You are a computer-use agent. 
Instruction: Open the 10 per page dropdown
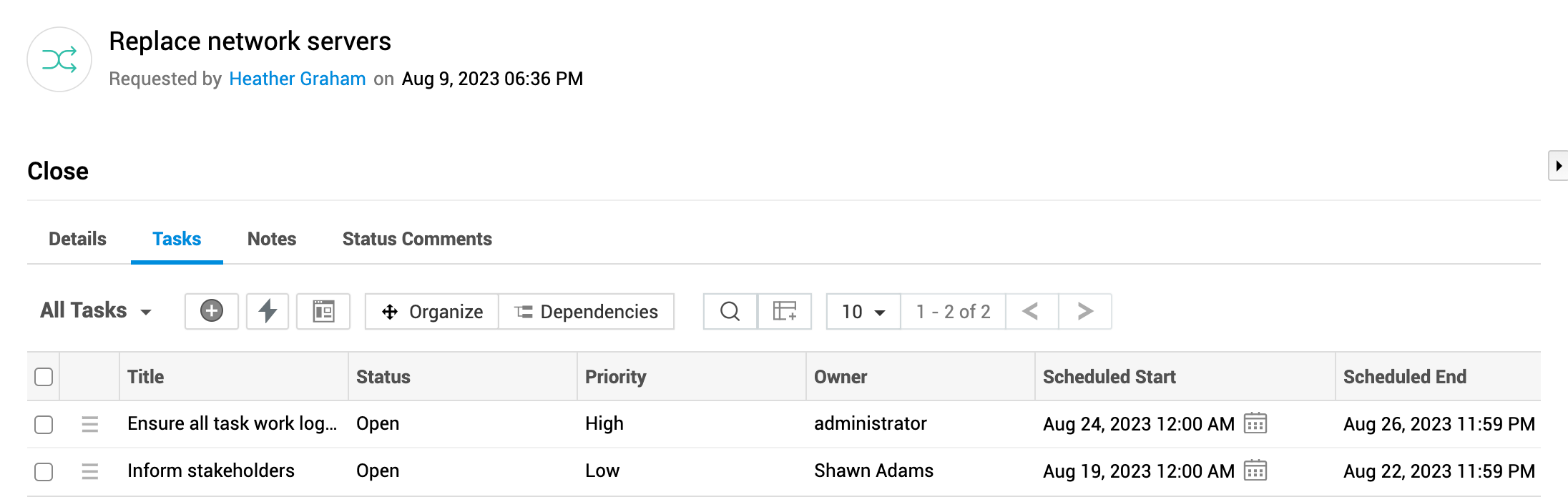[863, 312]
